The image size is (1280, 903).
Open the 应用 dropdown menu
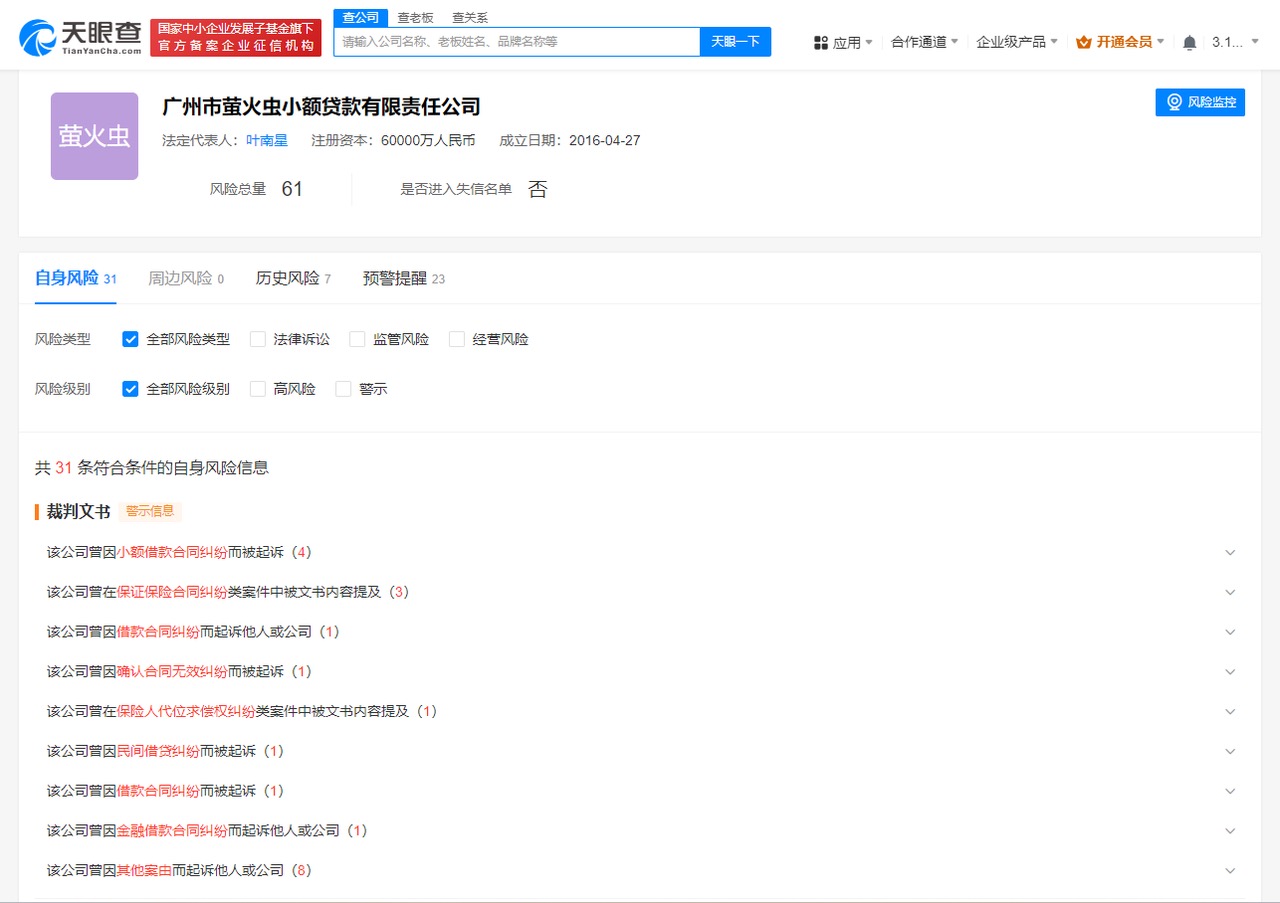pos(843,42)
